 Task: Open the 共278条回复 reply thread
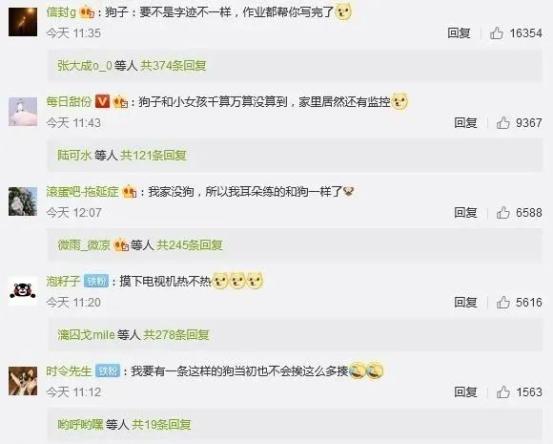point(176,334)
